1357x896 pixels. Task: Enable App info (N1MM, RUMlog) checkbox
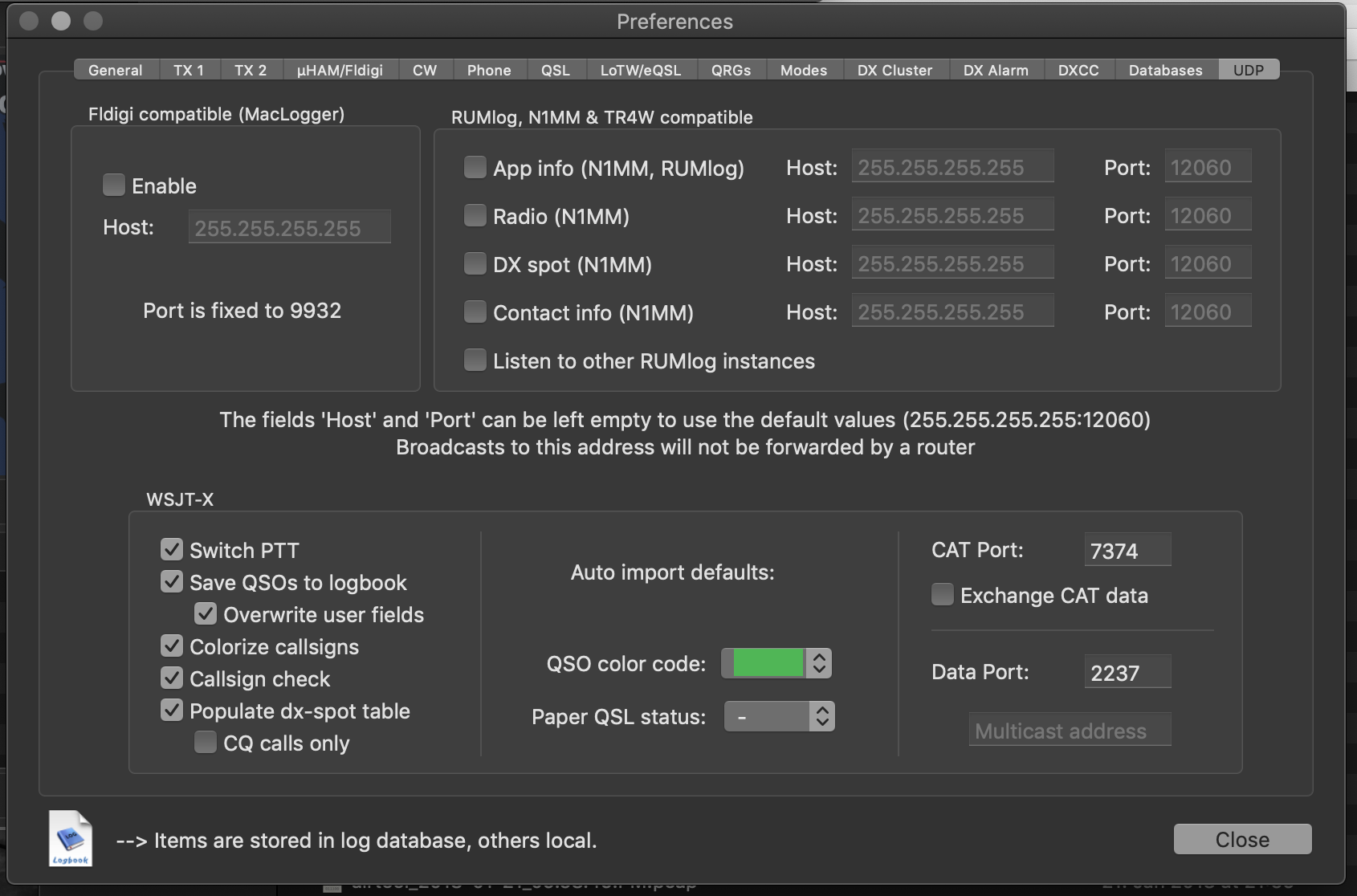click(475, 168)
